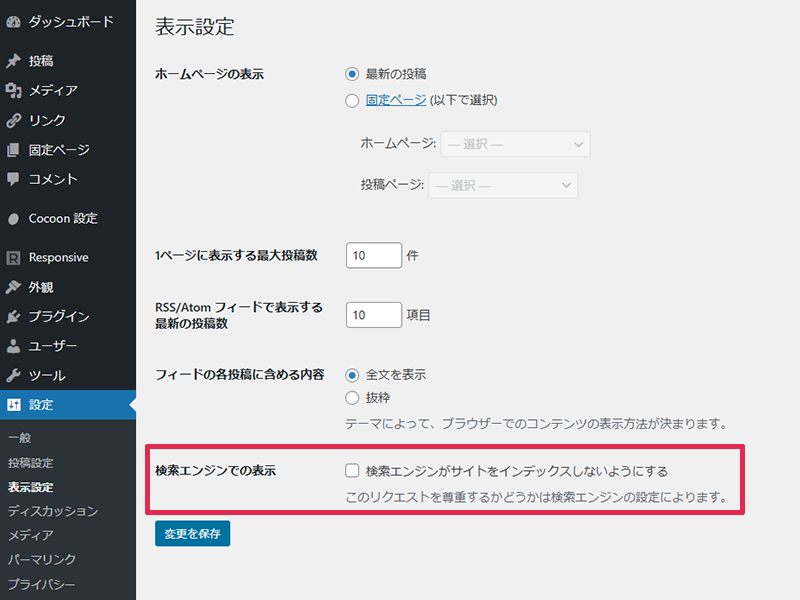Click 表示設定 submenu item

pyautogui.click(x=31, y=487)
